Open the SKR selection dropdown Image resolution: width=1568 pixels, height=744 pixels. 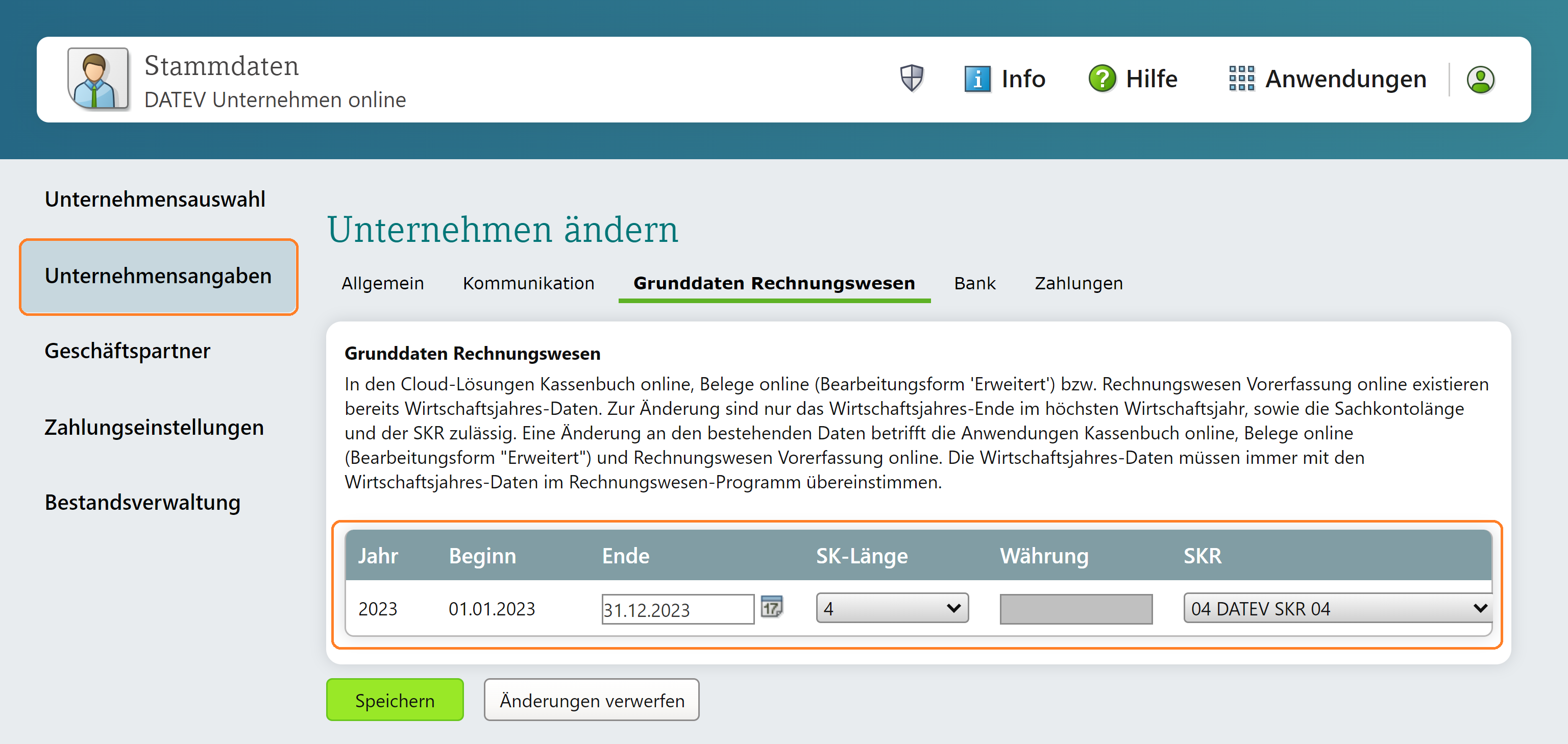click(1337, 608)
